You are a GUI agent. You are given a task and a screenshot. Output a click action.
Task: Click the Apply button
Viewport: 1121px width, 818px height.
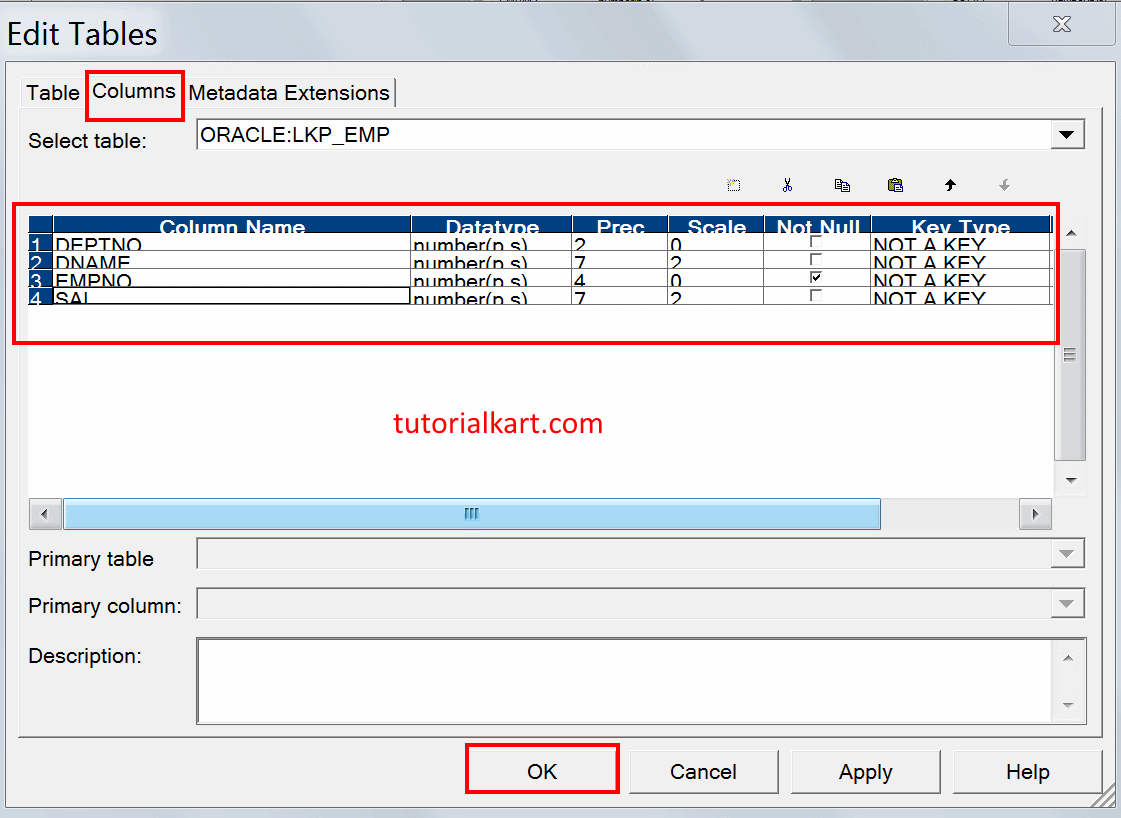865,771
